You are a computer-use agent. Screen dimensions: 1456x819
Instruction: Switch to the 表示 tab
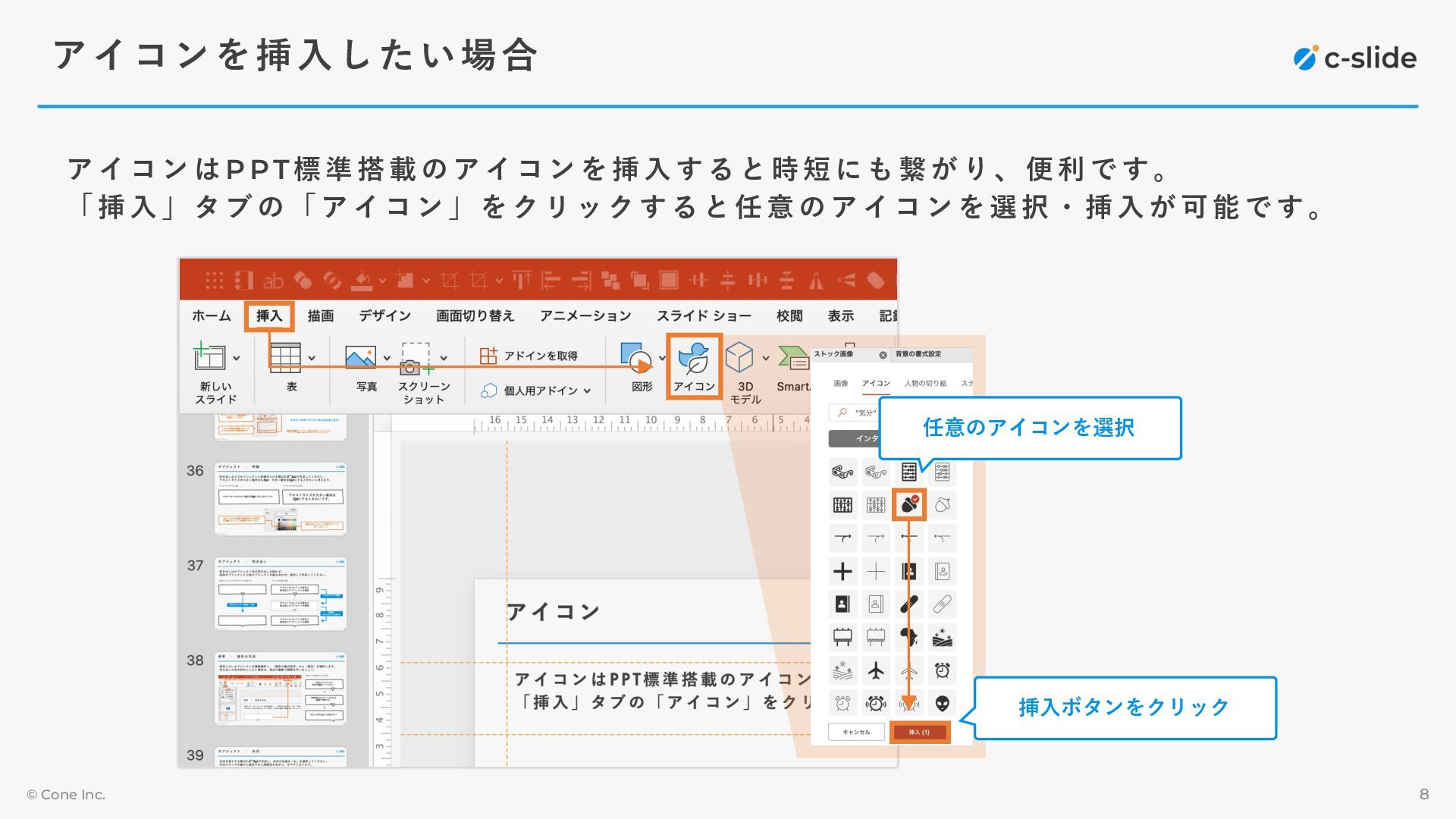[x=840, y=315]
